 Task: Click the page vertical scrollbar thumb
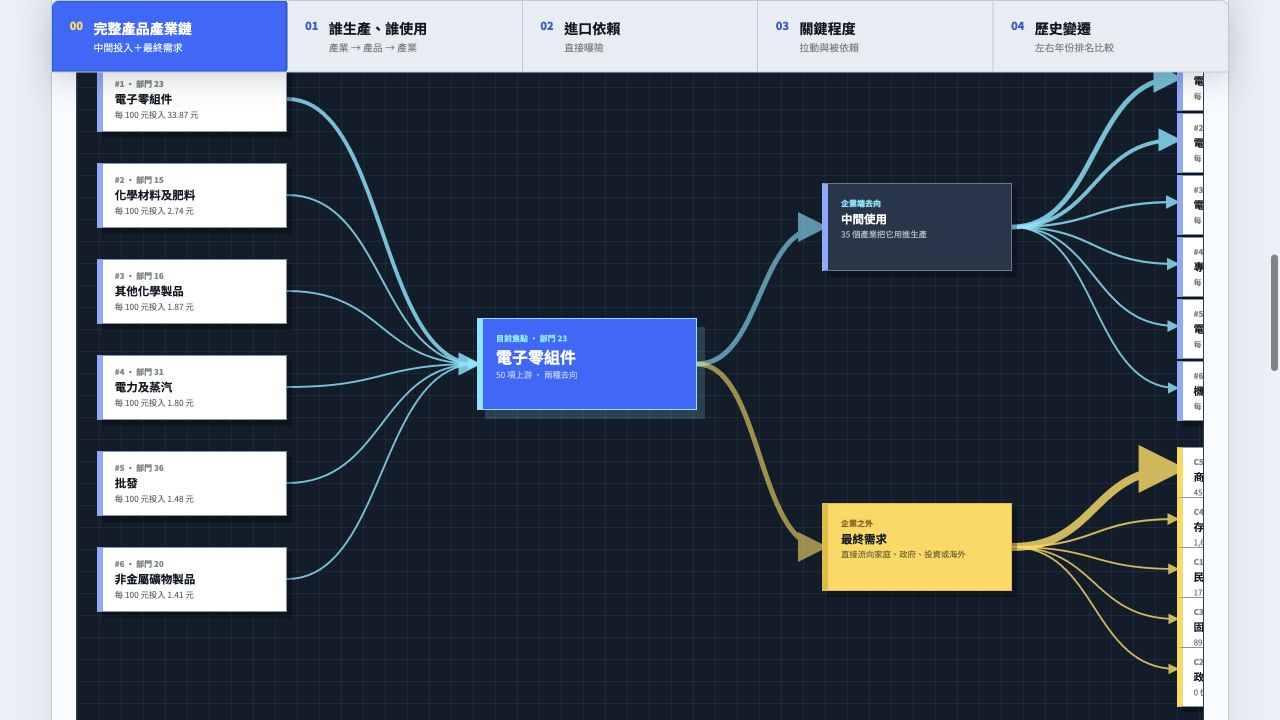click(1274, 313)
